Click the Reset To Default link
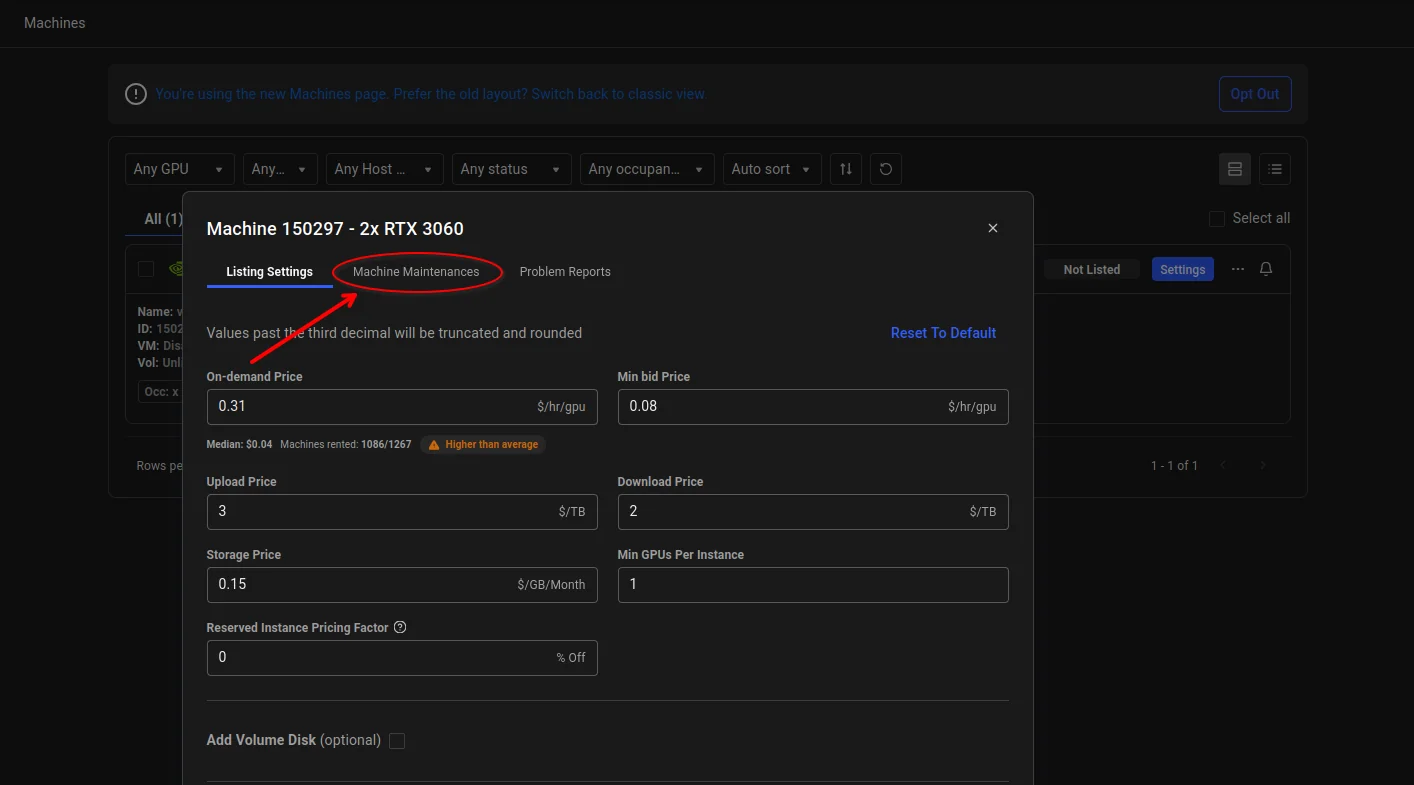1414x785 pixels. coord(943,333)
